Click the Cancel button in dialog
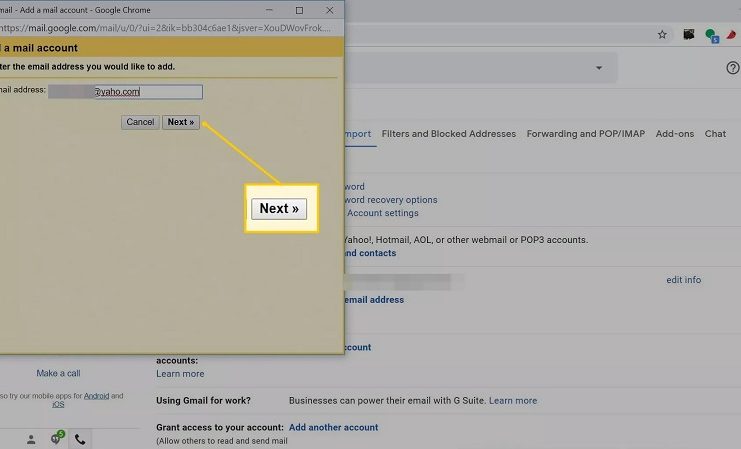Image resolution: width=741 pixels, height=449 pixels. 140,122
